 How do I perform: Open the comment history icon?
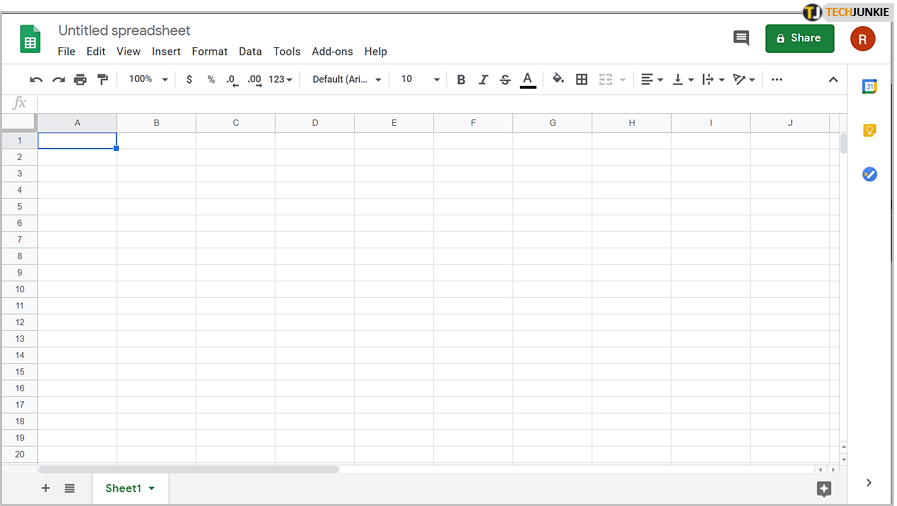pos(741,38)
